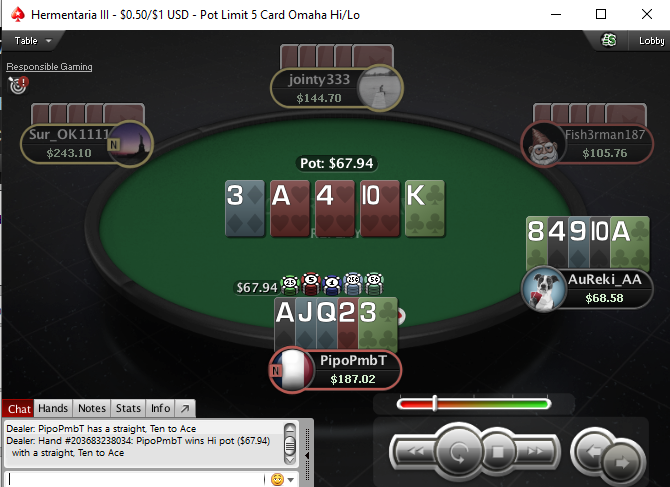The width and height of the screenshot is (670, 487).
Task: Open the emoji picker in chat
Action: point(277,479)
